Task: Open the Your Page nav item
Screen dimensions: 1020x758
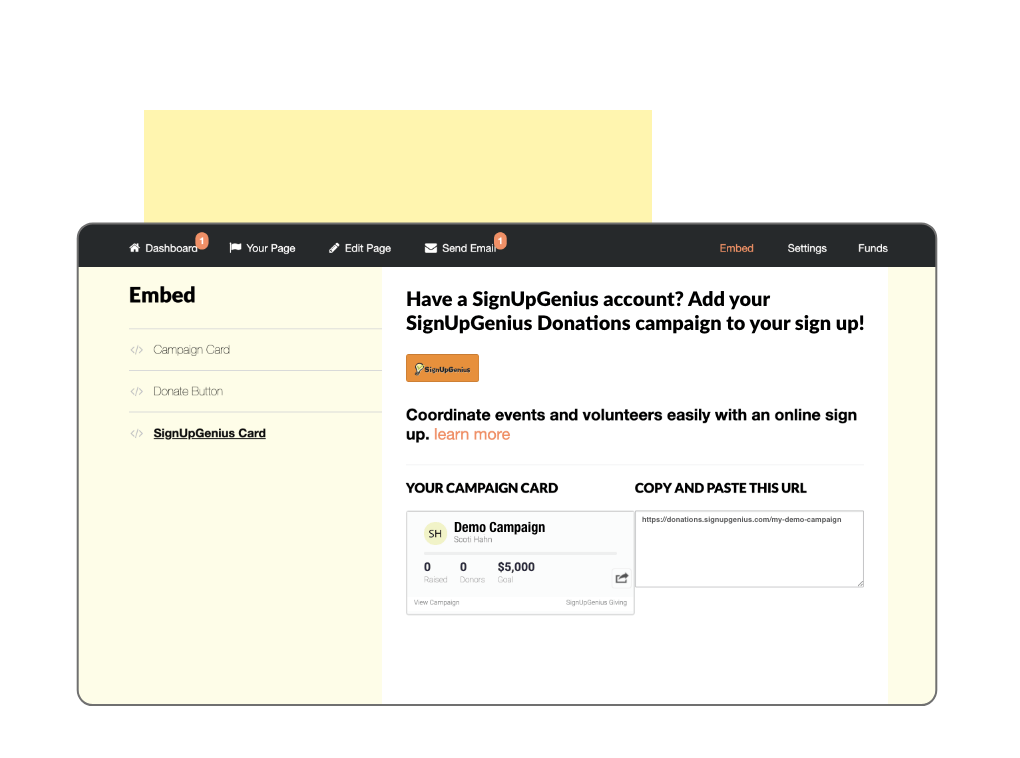Action: [x=263, y=248]
